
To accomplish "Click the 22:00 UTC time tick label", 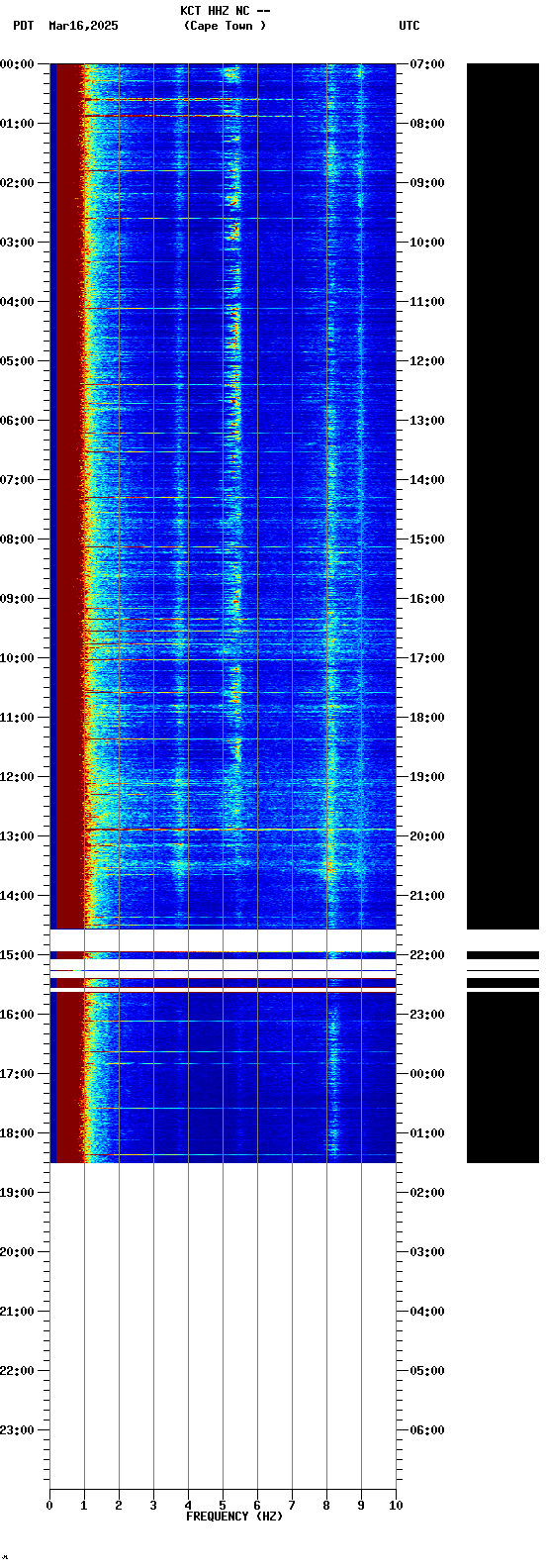I will (x=427, y=955).
